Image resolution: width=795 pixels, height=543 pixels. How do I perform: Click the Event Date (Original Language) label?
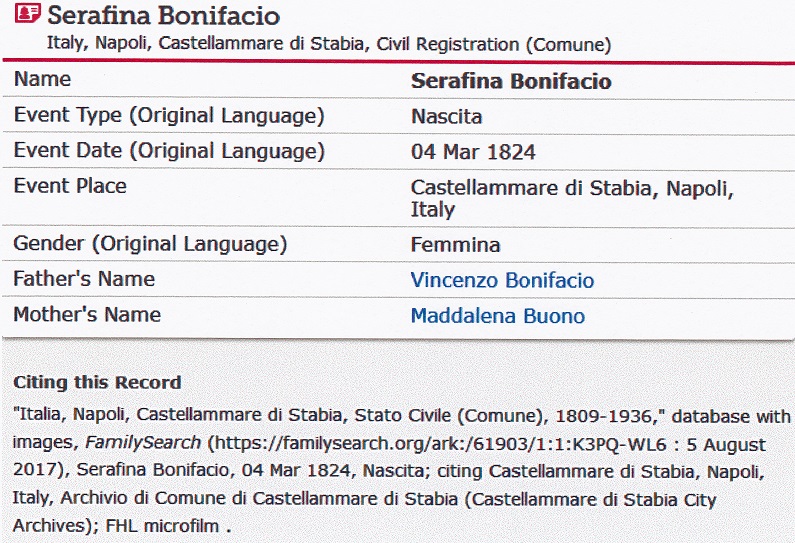coord(169,152)
